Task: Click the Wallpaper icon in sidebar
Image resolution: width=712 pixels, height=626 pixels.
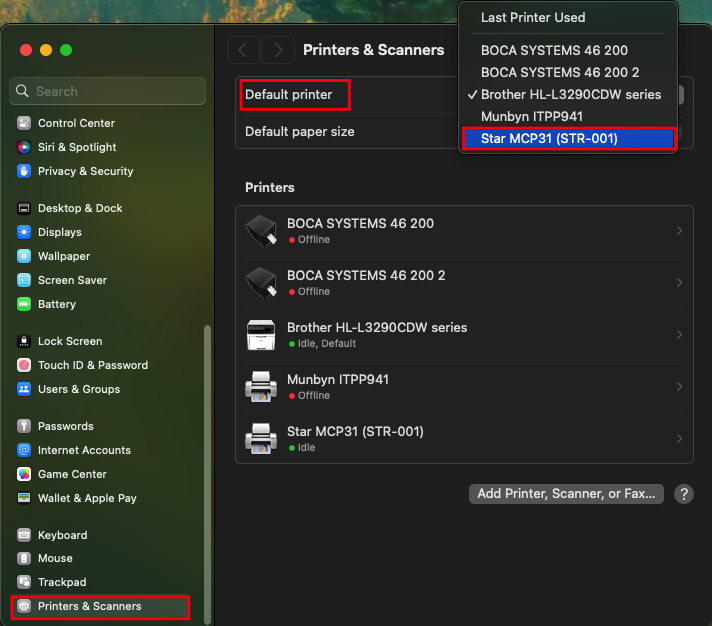Action: [x=24, y=256]
